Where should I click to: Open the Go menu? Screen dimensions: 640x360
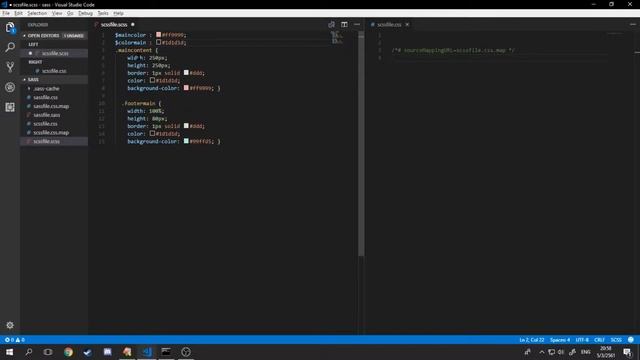pyautogui.click(x=70, y=13)
